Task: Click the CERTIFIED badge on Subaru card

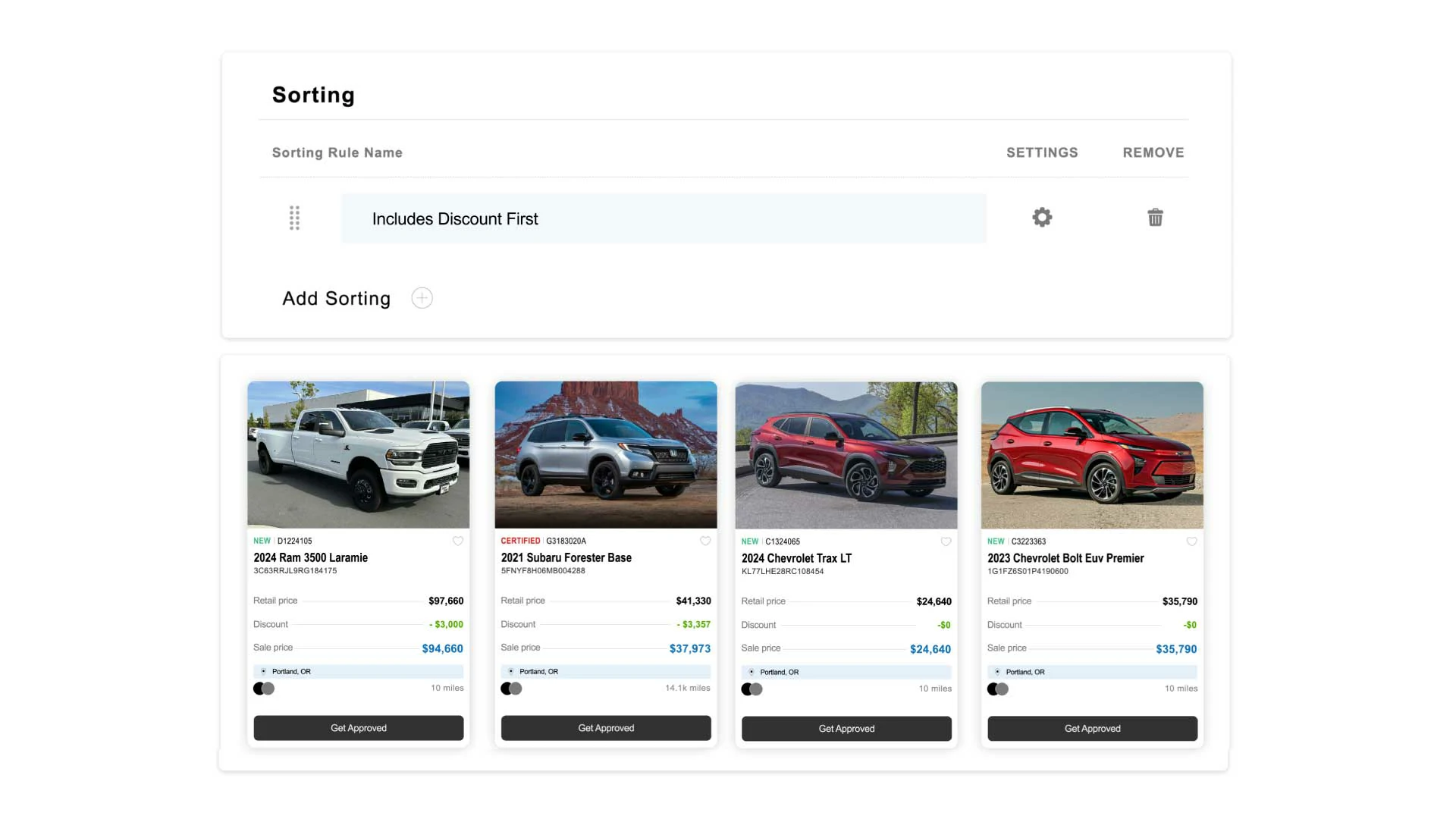Action: pos(520,541)
